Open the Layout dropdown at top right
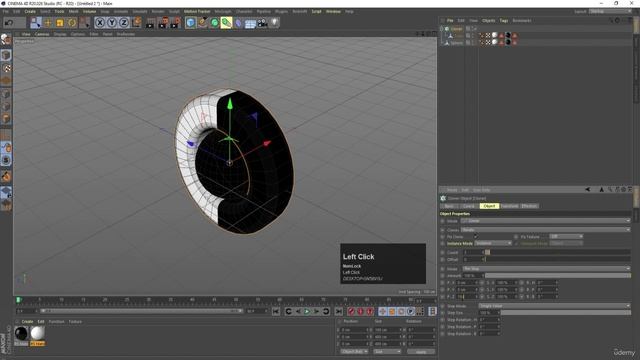 click(610, 11)
